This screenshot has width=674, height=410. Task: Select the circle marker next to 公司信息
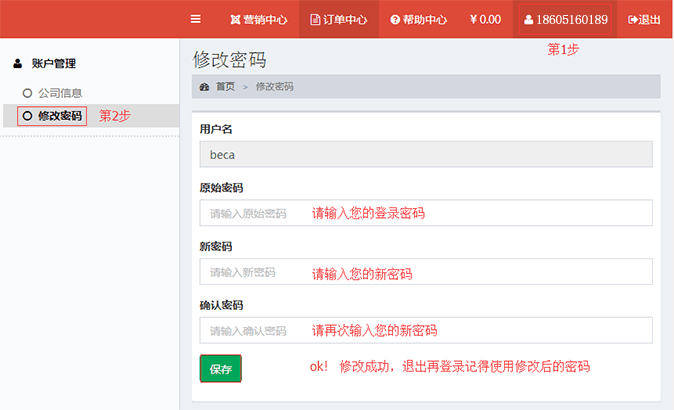click(x=27, y=93)
